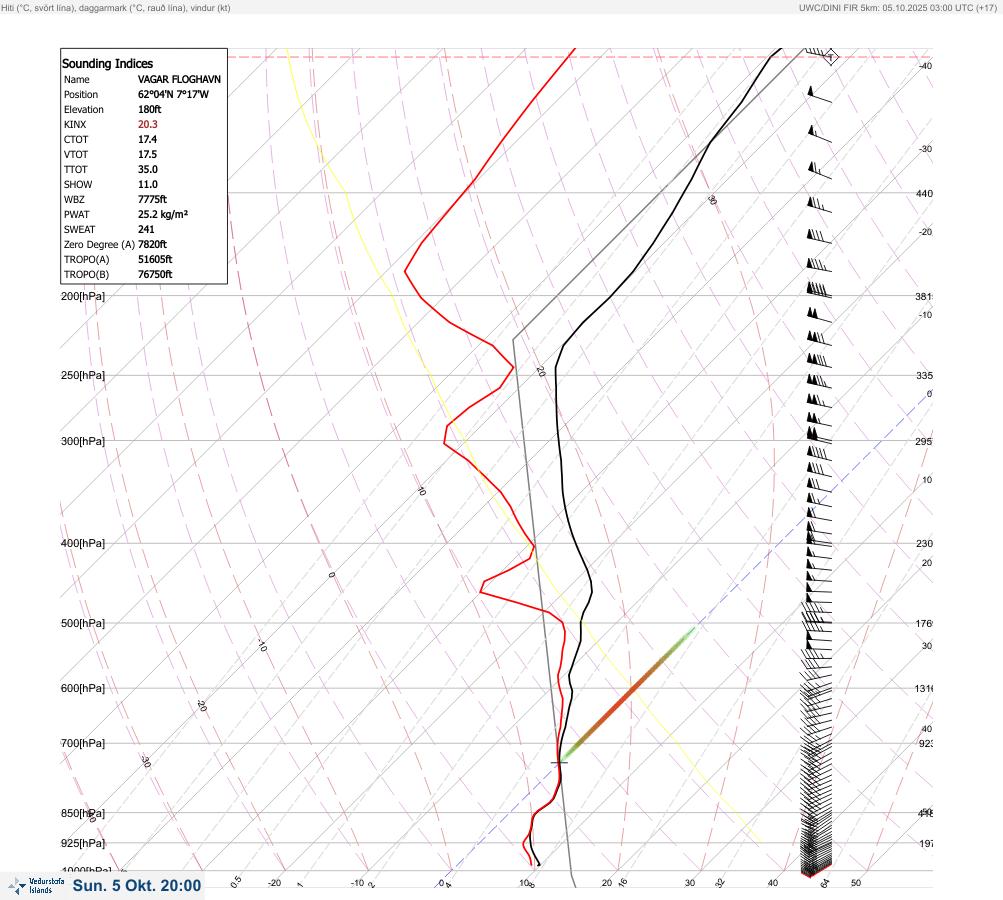Click the 925[hPa] pressure label
This screenshot has height=900, width=1003.
83,843
